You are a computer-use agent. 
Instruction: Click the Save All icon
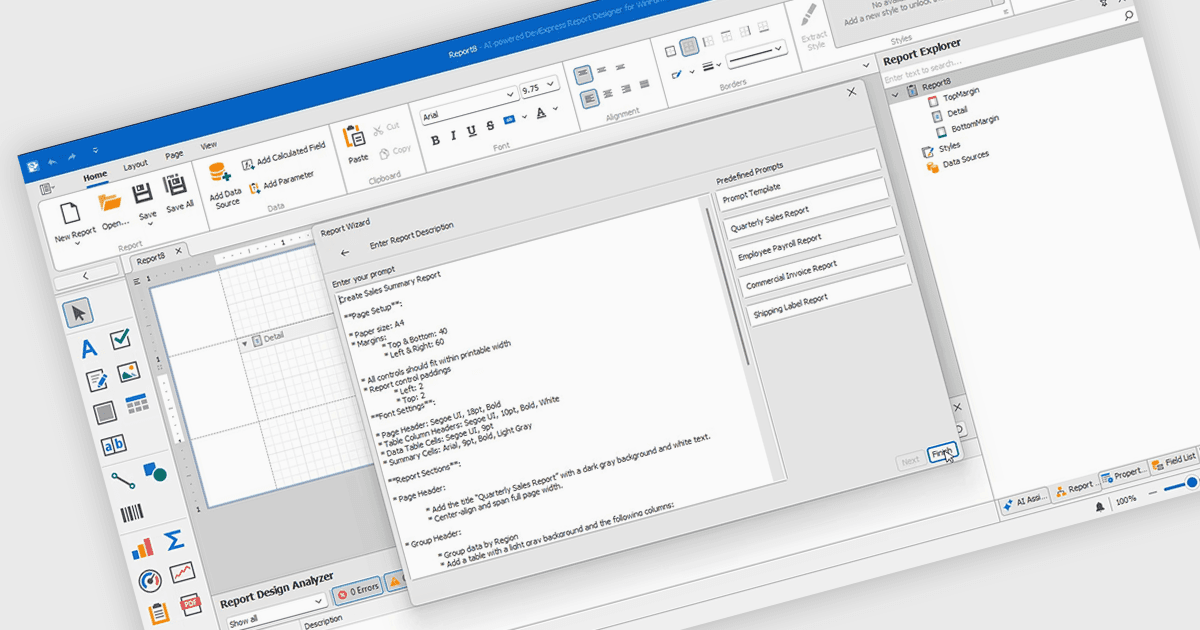(x=174, y=184)
